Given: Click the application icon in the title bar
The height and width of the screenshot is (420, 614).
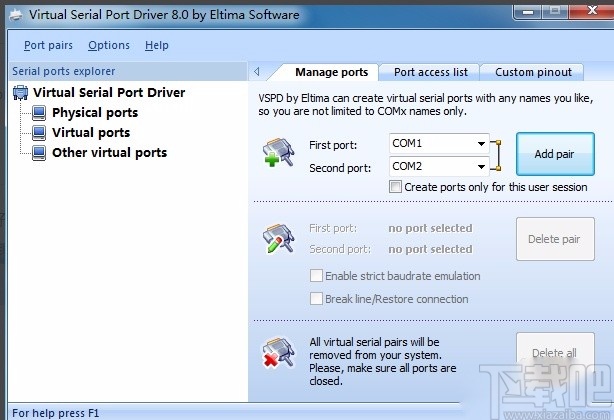Looking at the screenshot, I should pyautogui.click(x=16, y=15).
